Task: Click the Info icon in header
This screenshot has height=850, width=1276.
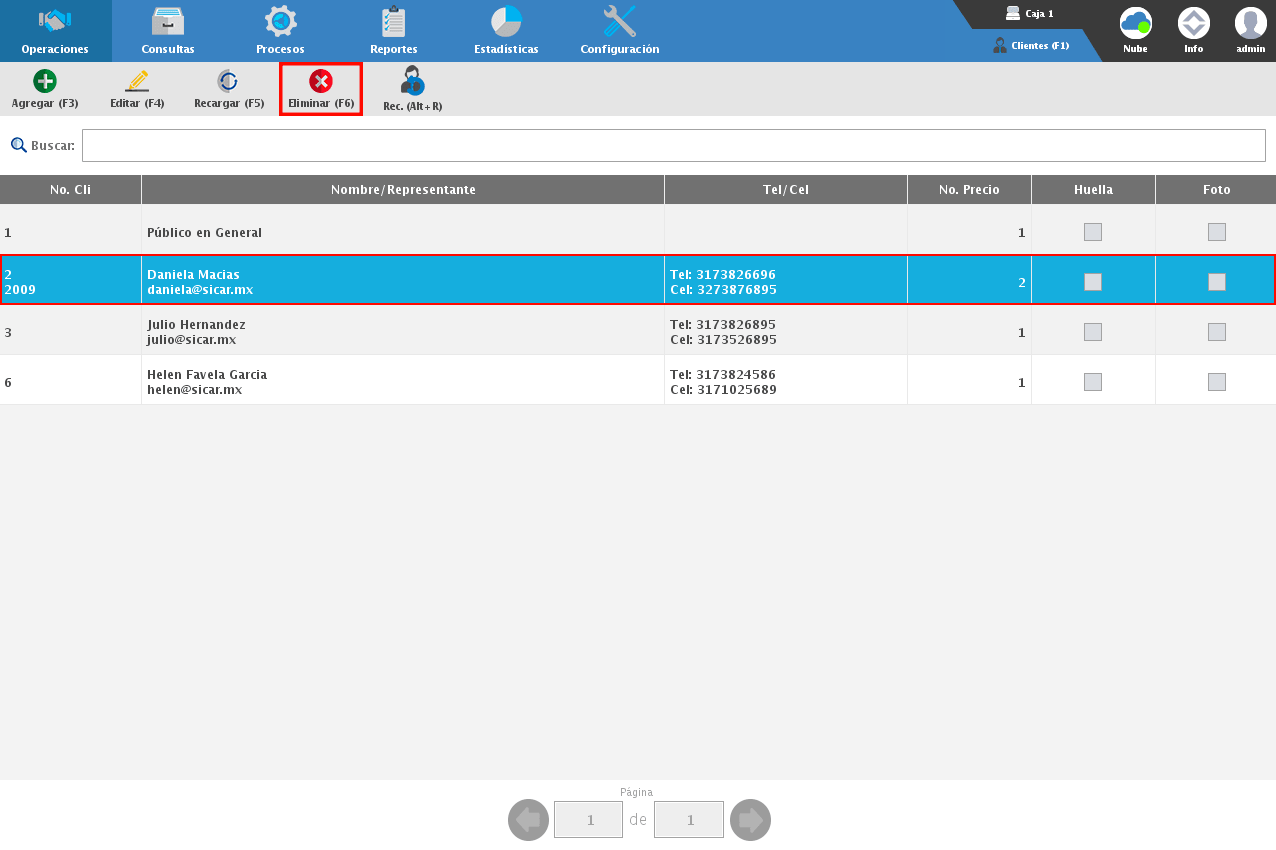Action: (x=1193, y=23)
